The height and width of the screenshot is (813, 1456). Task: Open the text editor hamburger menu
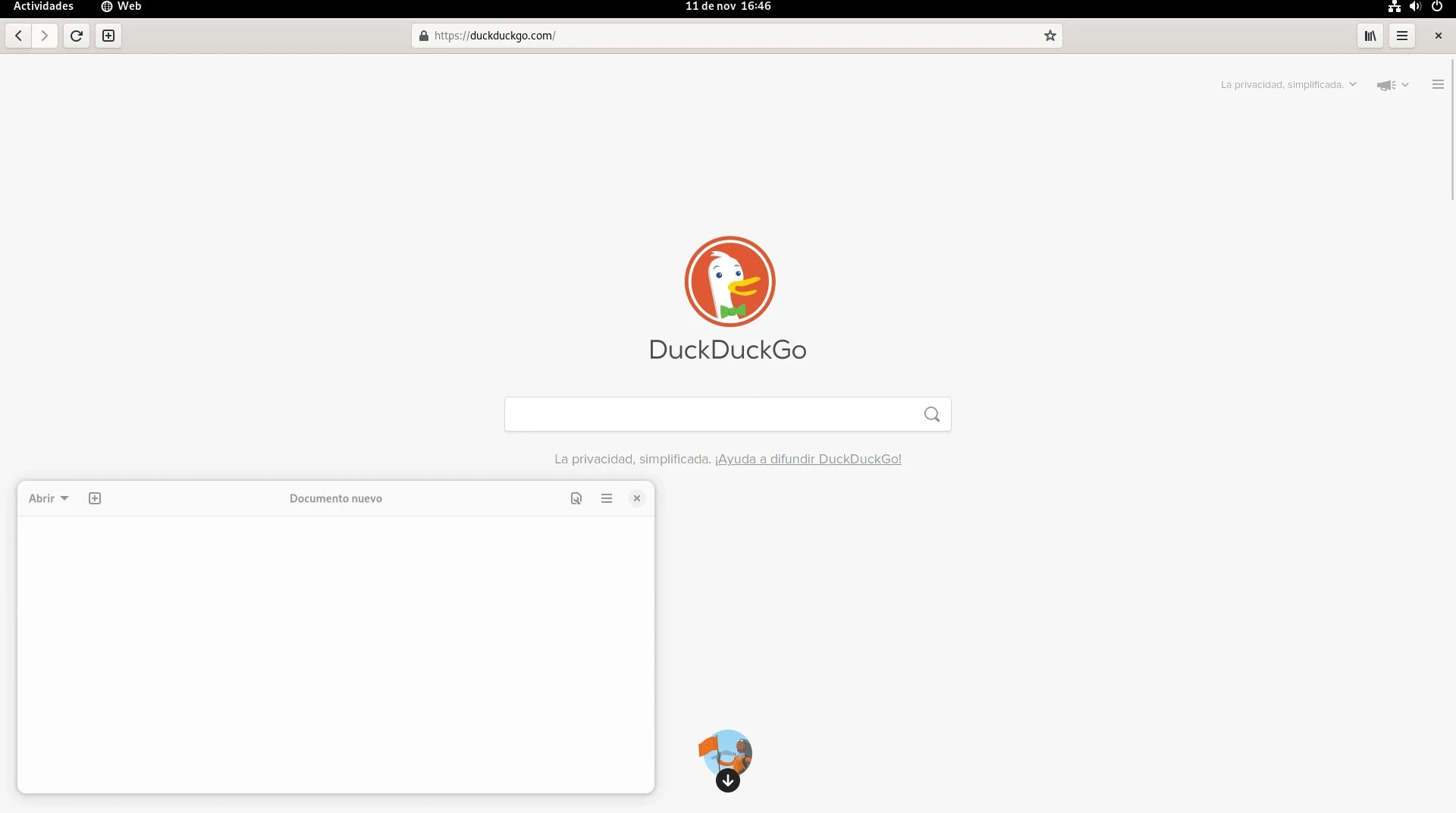[607, 498]
